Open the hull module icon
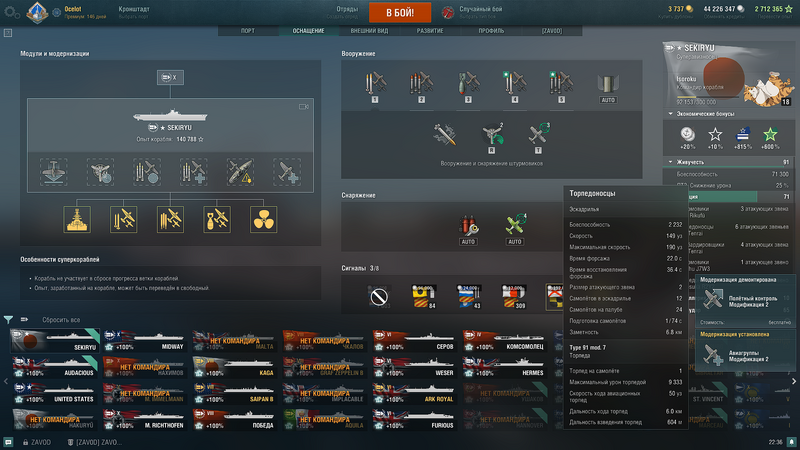 click(77, 219)
